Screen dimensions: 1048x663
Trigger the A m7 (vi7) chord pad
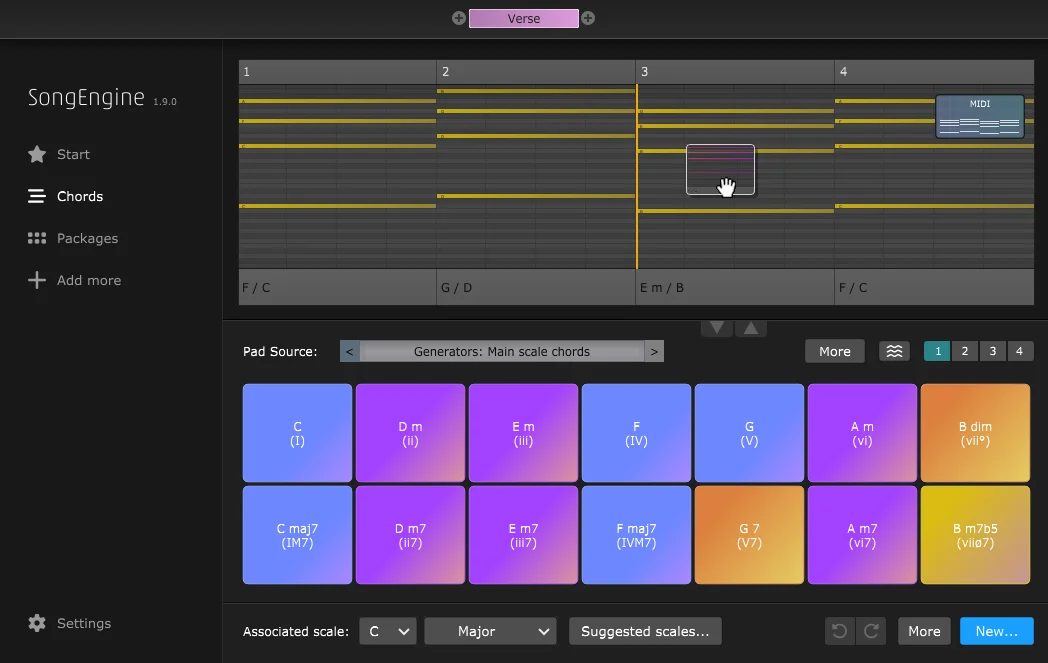point(862,535)
